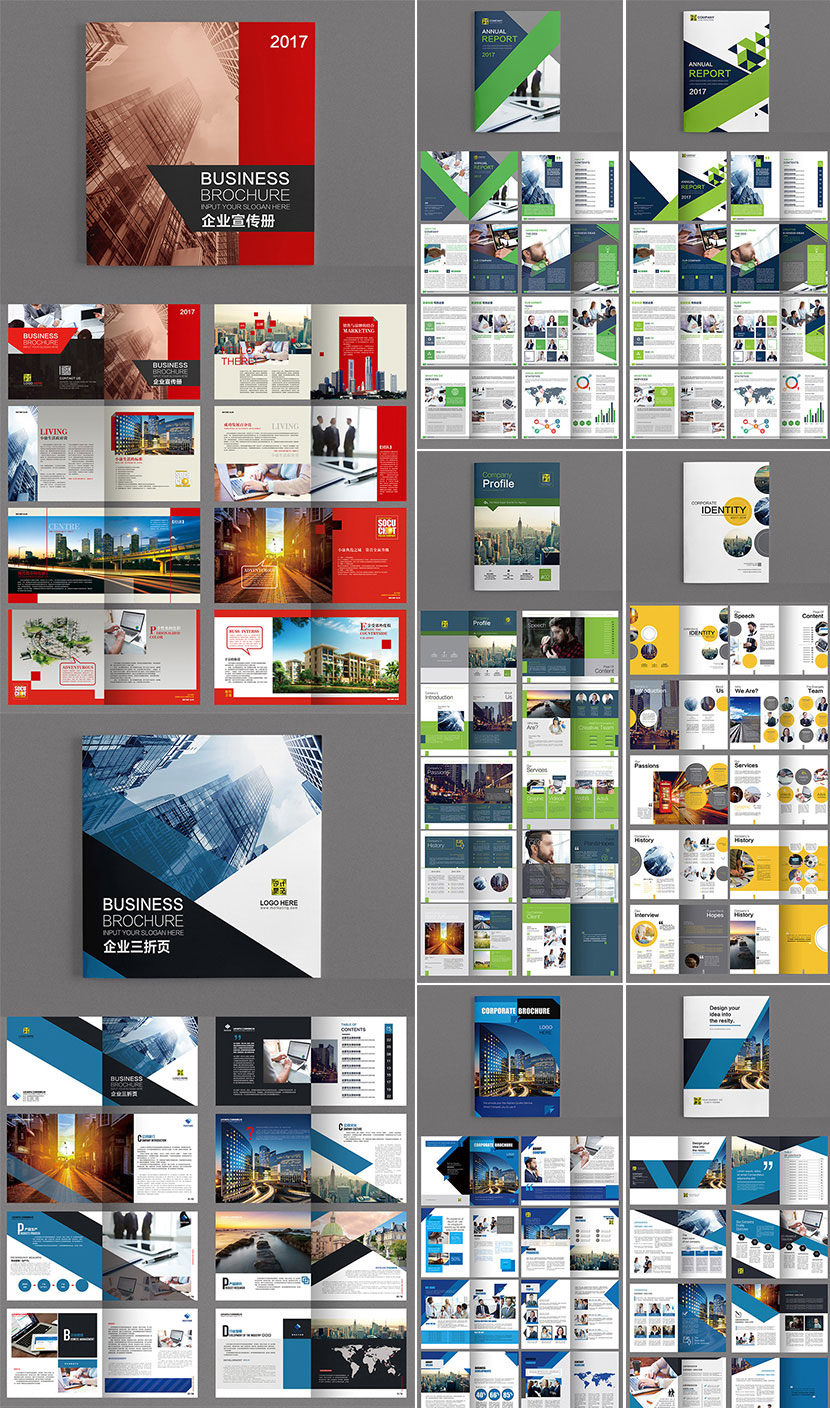Open the blue-striped spread with laptop photo
Screen dimensions: 830x1408
(x=100, y=1353)
